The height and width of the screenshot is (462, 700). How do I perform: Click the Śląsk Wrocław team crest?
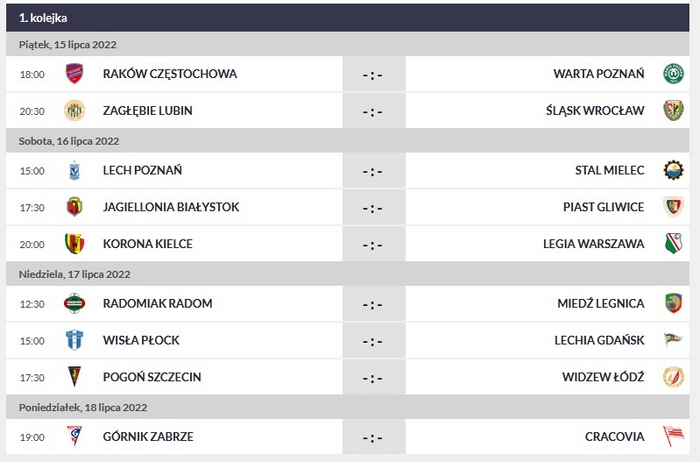[674, 110]
